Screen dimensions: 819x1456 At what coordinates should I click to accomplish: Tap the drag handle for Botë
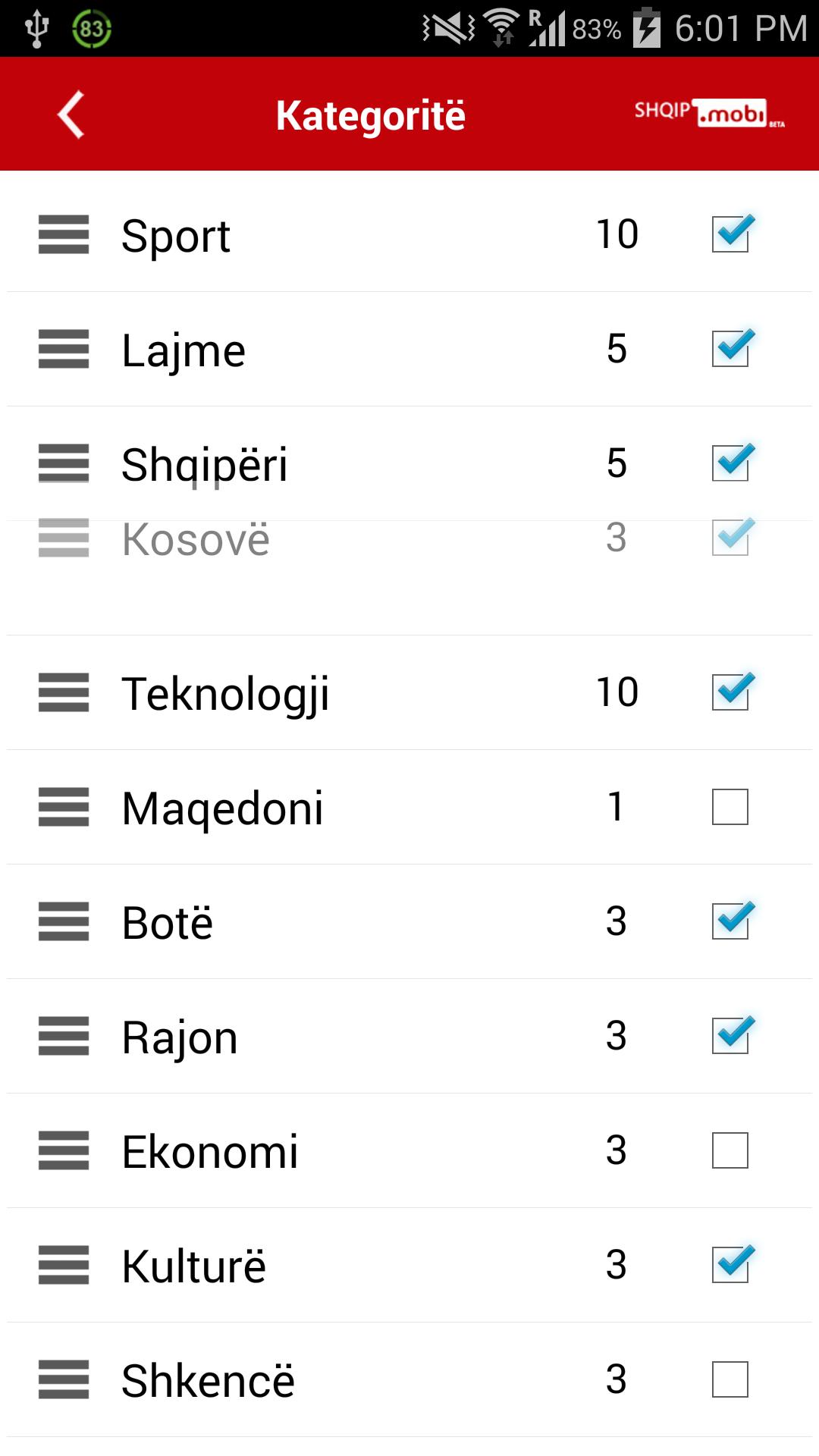[x=64, y=921]
